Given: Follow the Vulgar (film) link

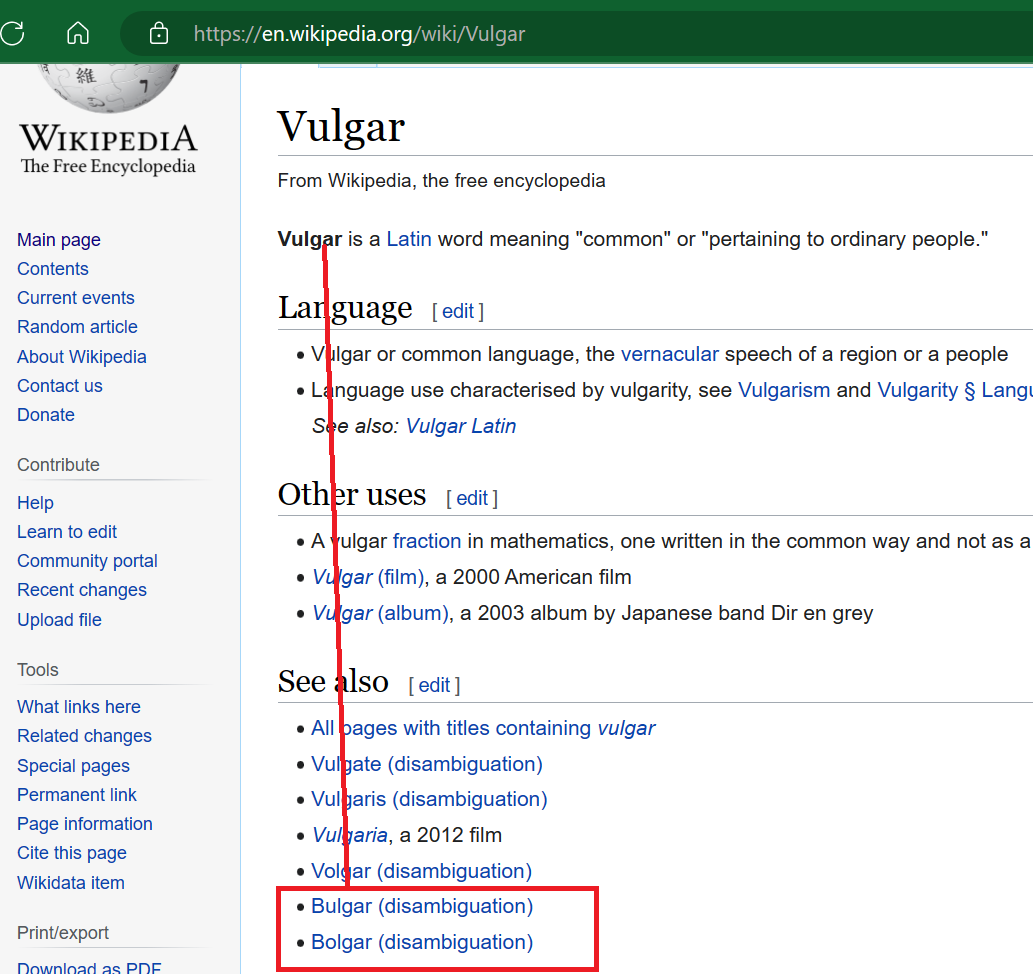Looking at the screenshot, I should [x=368, y=577].
